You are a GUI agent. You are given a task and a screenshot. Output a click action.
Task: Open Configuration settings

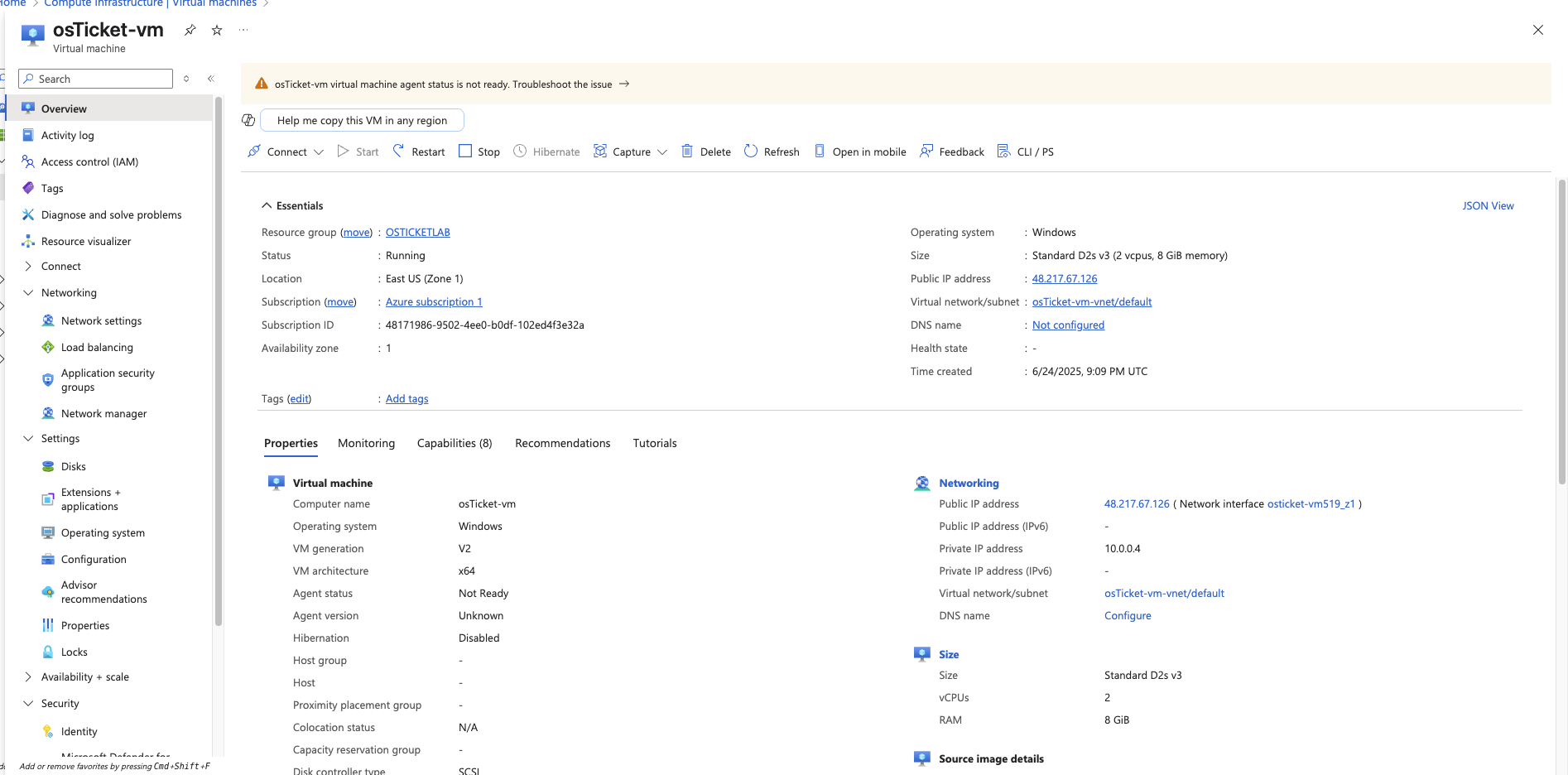click(x=94, y=559)
